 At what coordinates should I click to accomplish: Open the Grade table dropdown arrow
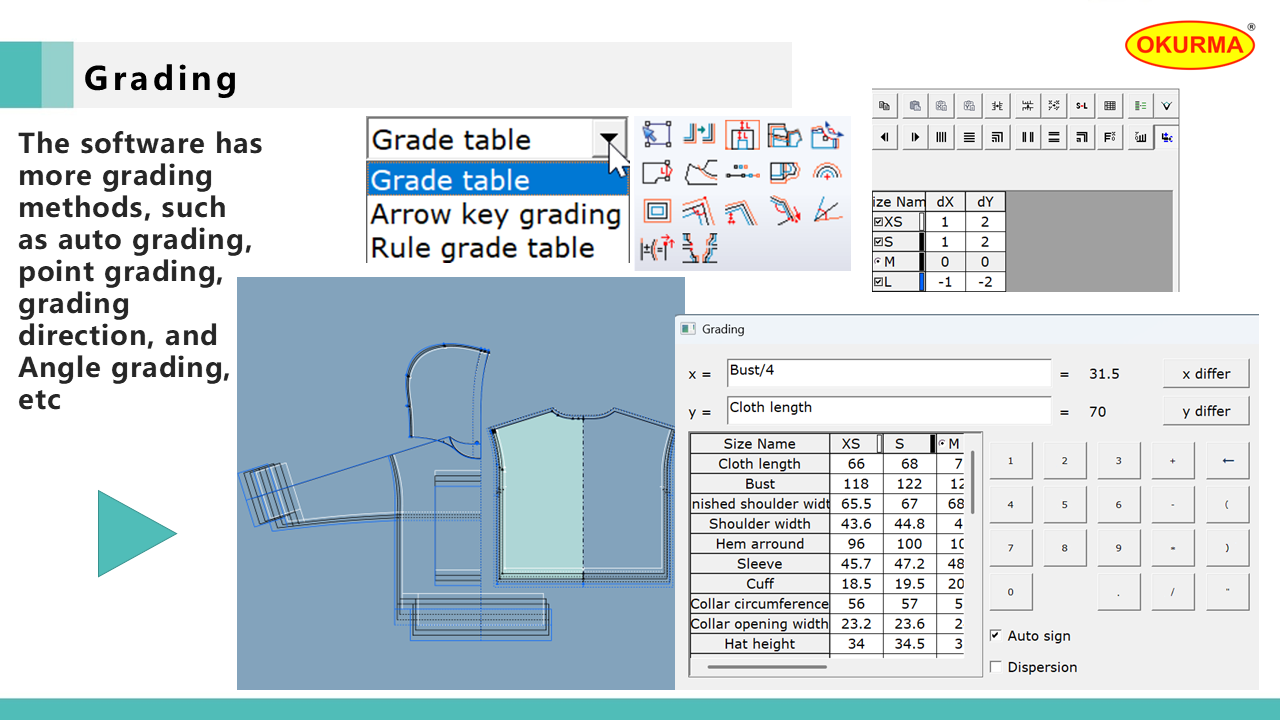click(x=608, y=140)
